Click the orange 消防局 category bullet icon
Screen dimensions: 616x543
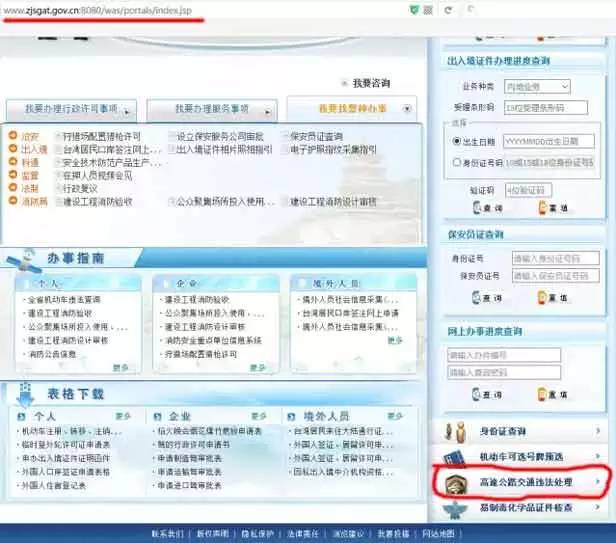click(12, 201)
